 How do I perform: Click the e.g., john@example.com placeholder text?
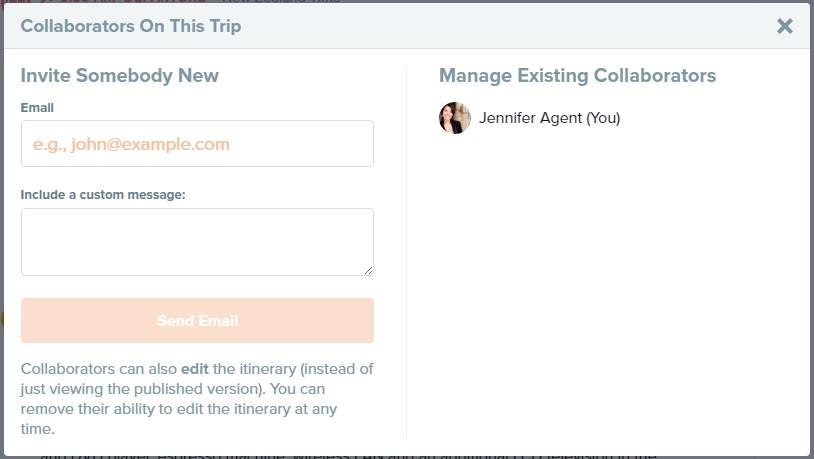[x=131, y=144]
